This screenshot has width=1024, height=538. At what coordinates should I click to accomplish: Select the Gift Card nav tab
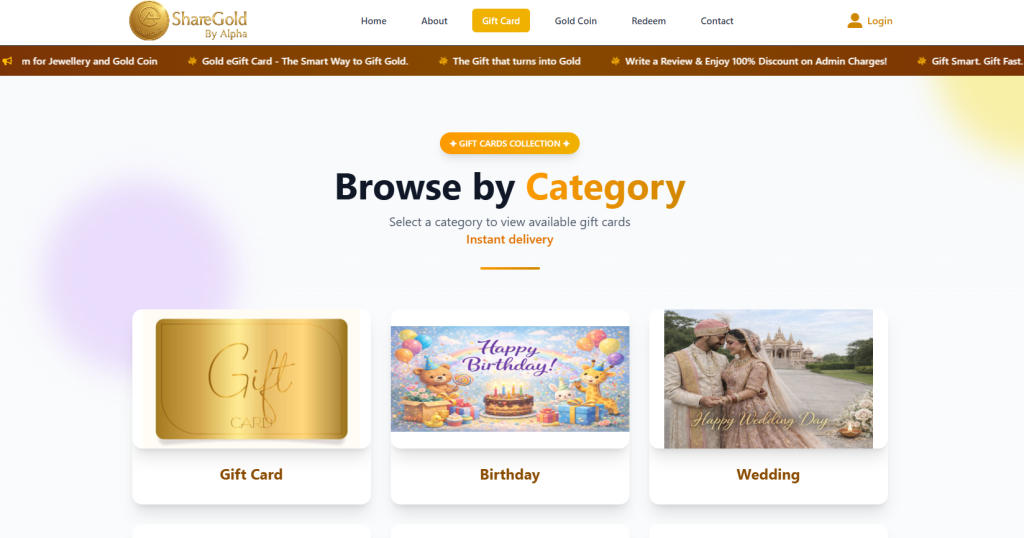[501, 21]
